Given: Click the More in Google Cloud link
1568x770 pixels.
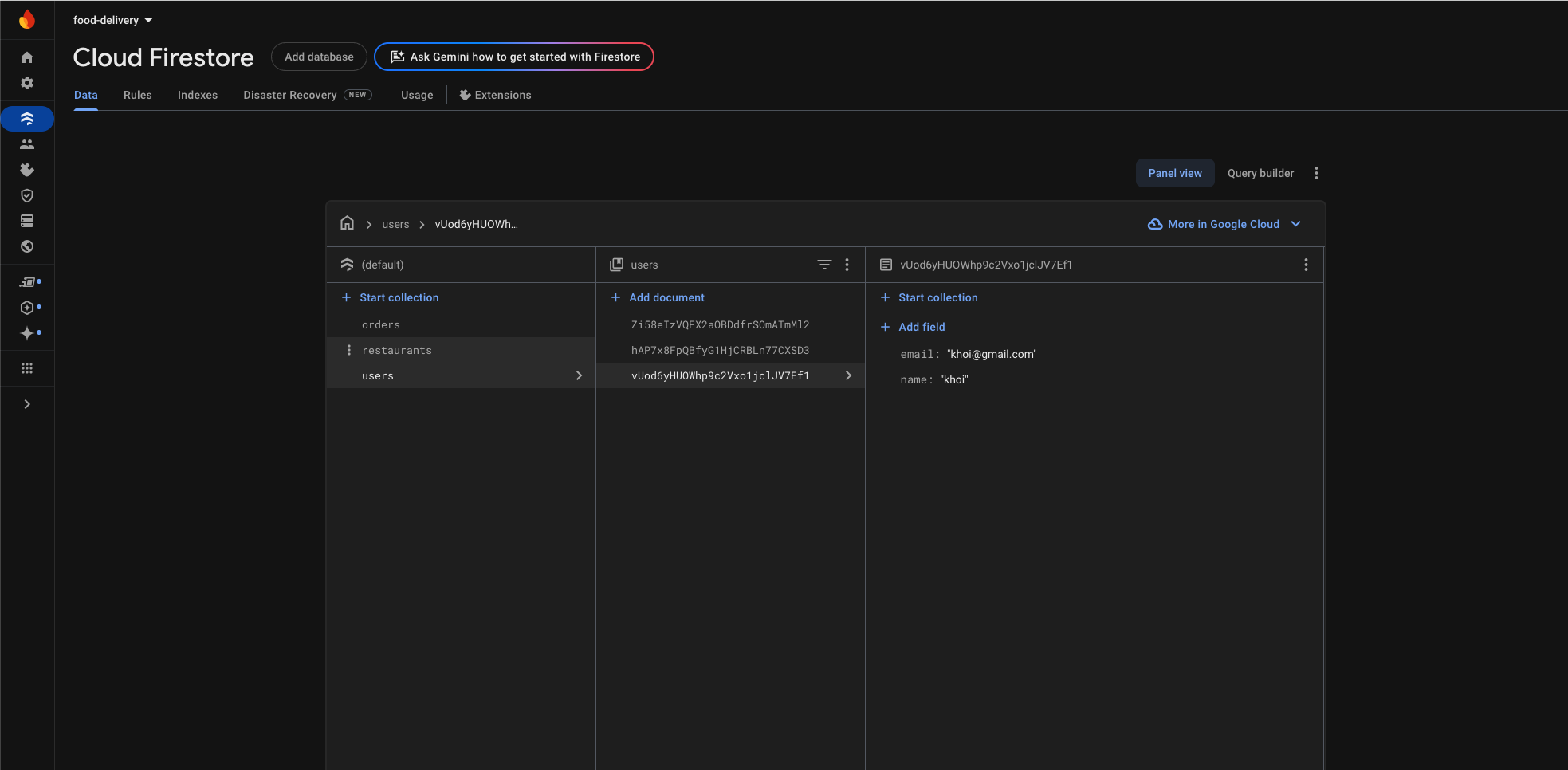Looking at the screenshot, I should (1224, 224).
